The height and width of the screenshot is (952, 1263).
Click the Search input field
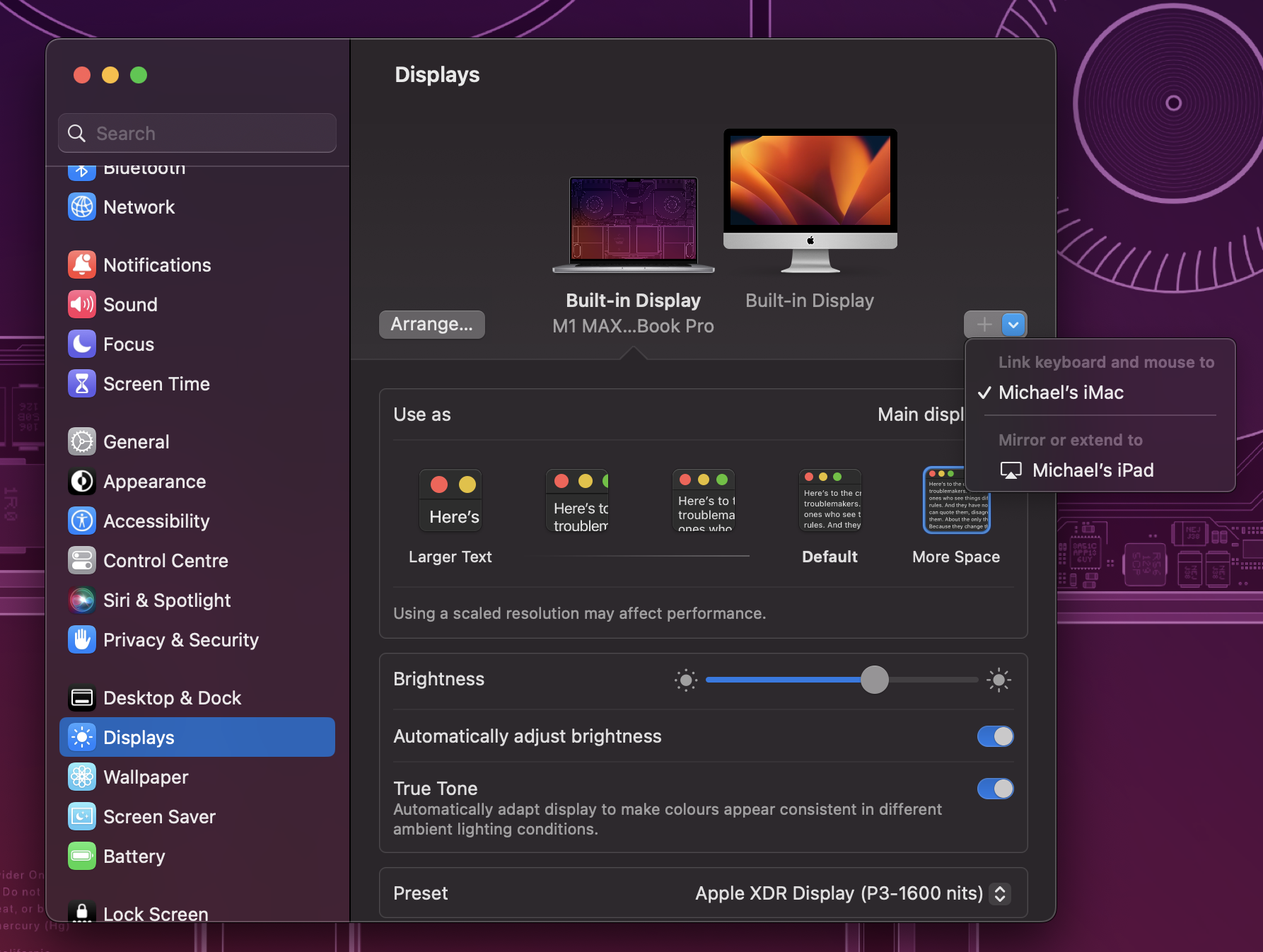click(197, 133)
